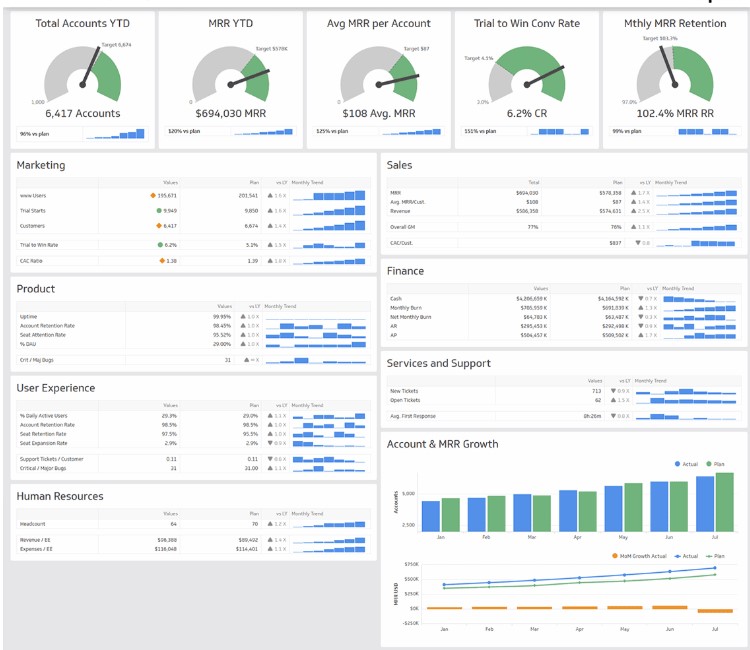Click the down arrow in Sales CAC/Cust. row
Image resolution: width=750 pixels, height=650 pixels.
638,243
